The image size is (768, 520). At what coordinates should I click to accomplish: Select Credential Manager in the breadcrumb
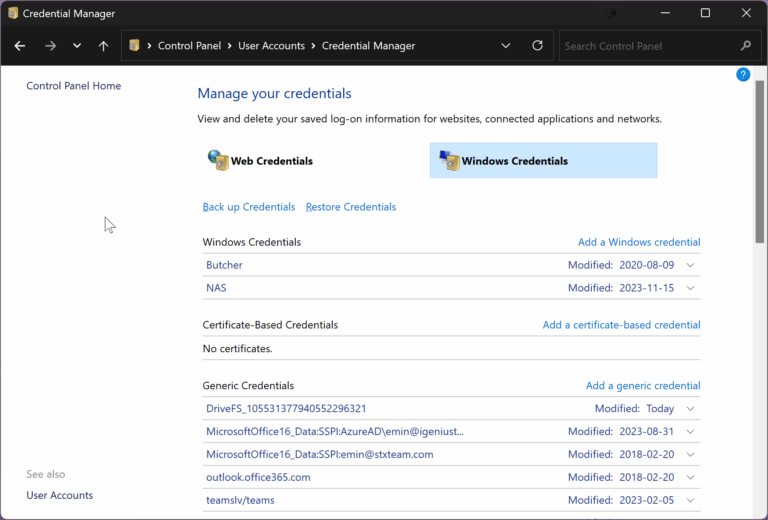pos(368,46)
